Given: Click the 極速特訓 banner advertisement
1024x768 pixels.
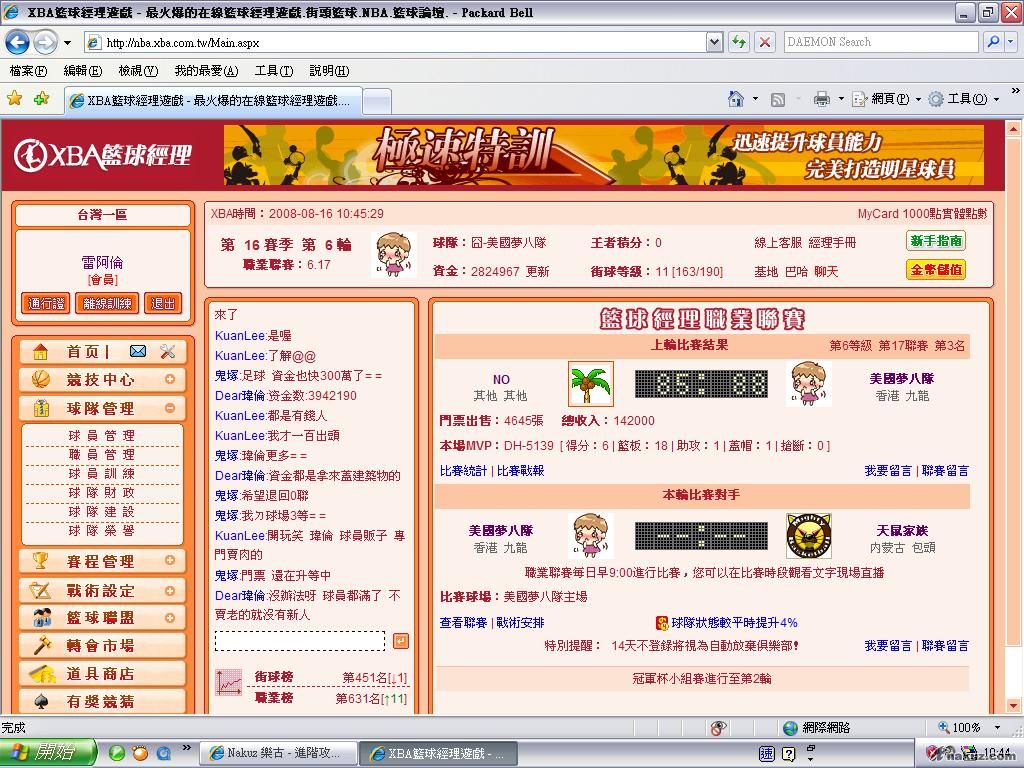Looking at the screenshot, I should click(x=604, y=155).
